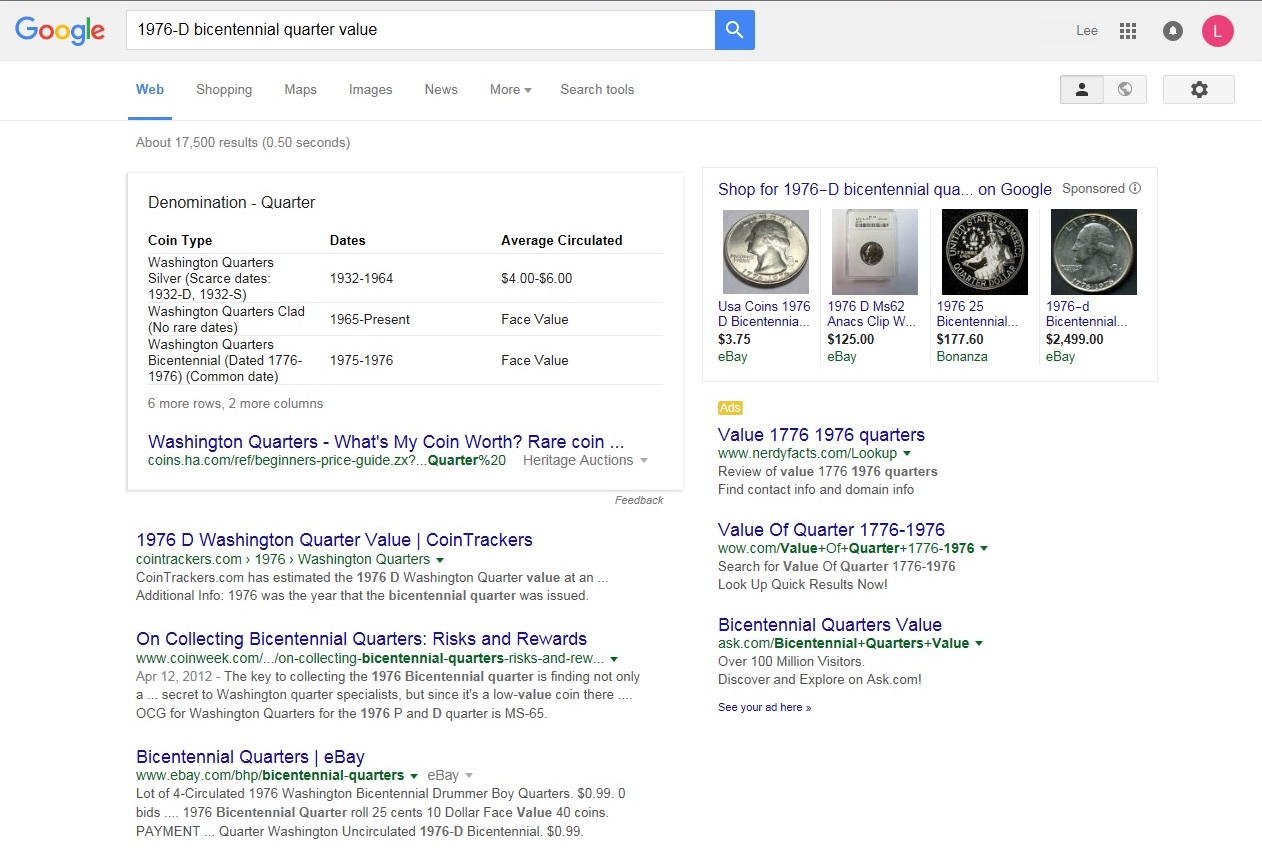Open the $125.00 slabbed coin image
This screenshot has height=861, width=1262.
click(875, 251)
